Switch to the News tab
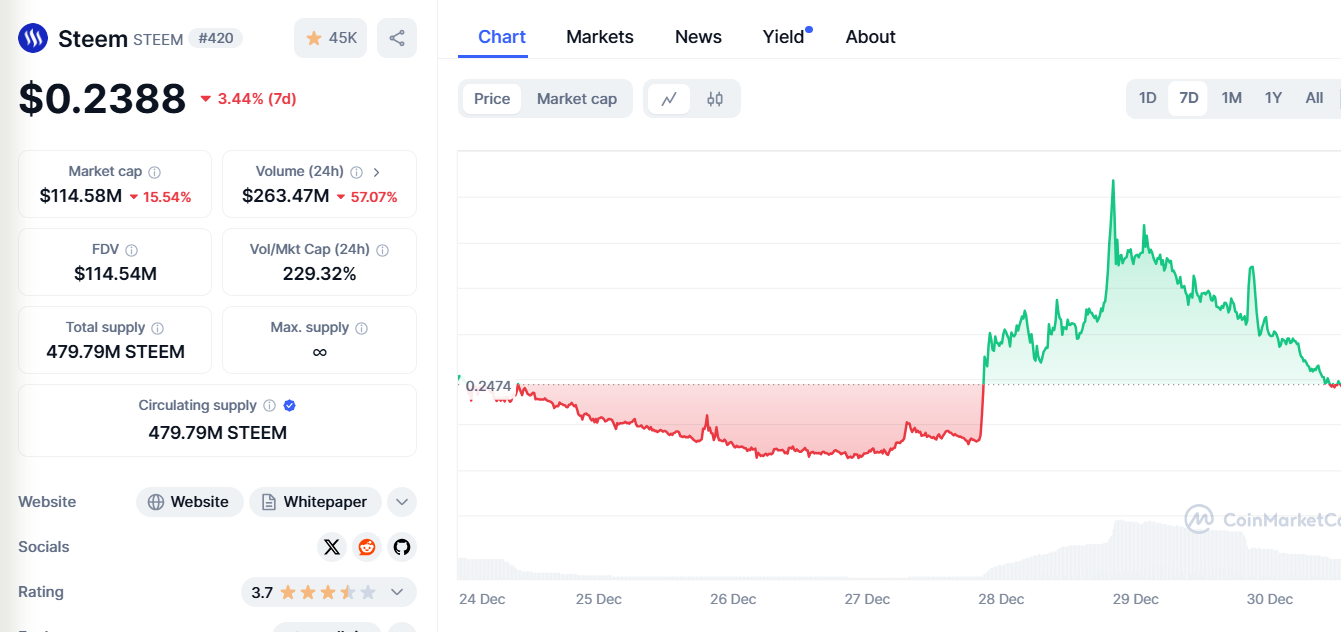The height and width of the screenshot is (632, 1341). click(698, 37)
